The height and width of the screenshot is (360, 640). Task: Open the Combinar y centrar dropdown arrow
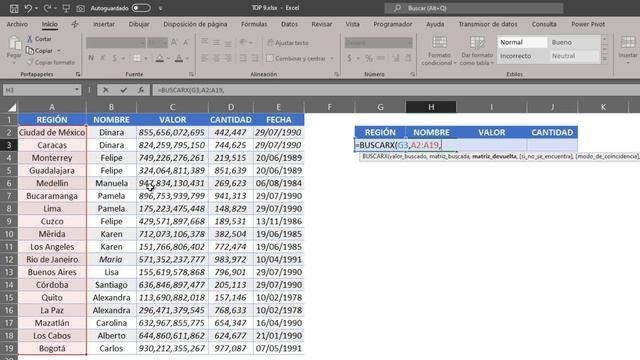click(332, 59)
